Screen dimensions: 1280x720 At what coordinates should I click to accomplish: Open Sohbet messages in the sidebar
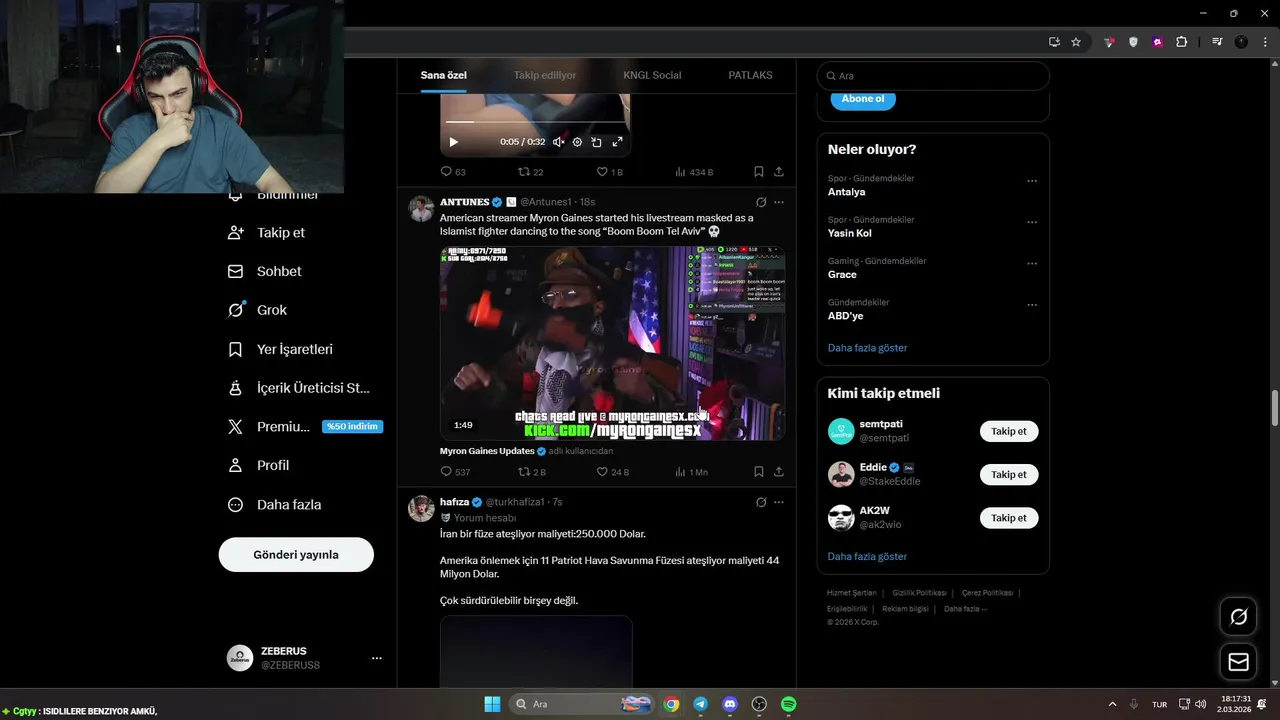265,271
